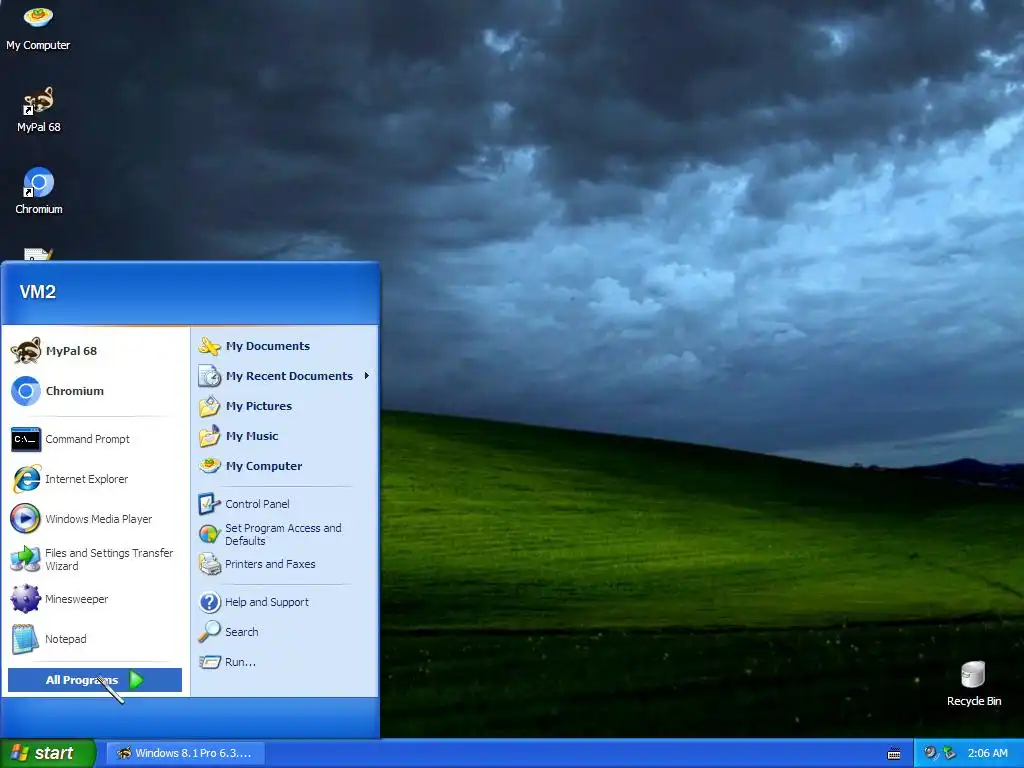Click the on-screen keyboard tray icon
Screen dimensions: 1024x768
[894, 754]
